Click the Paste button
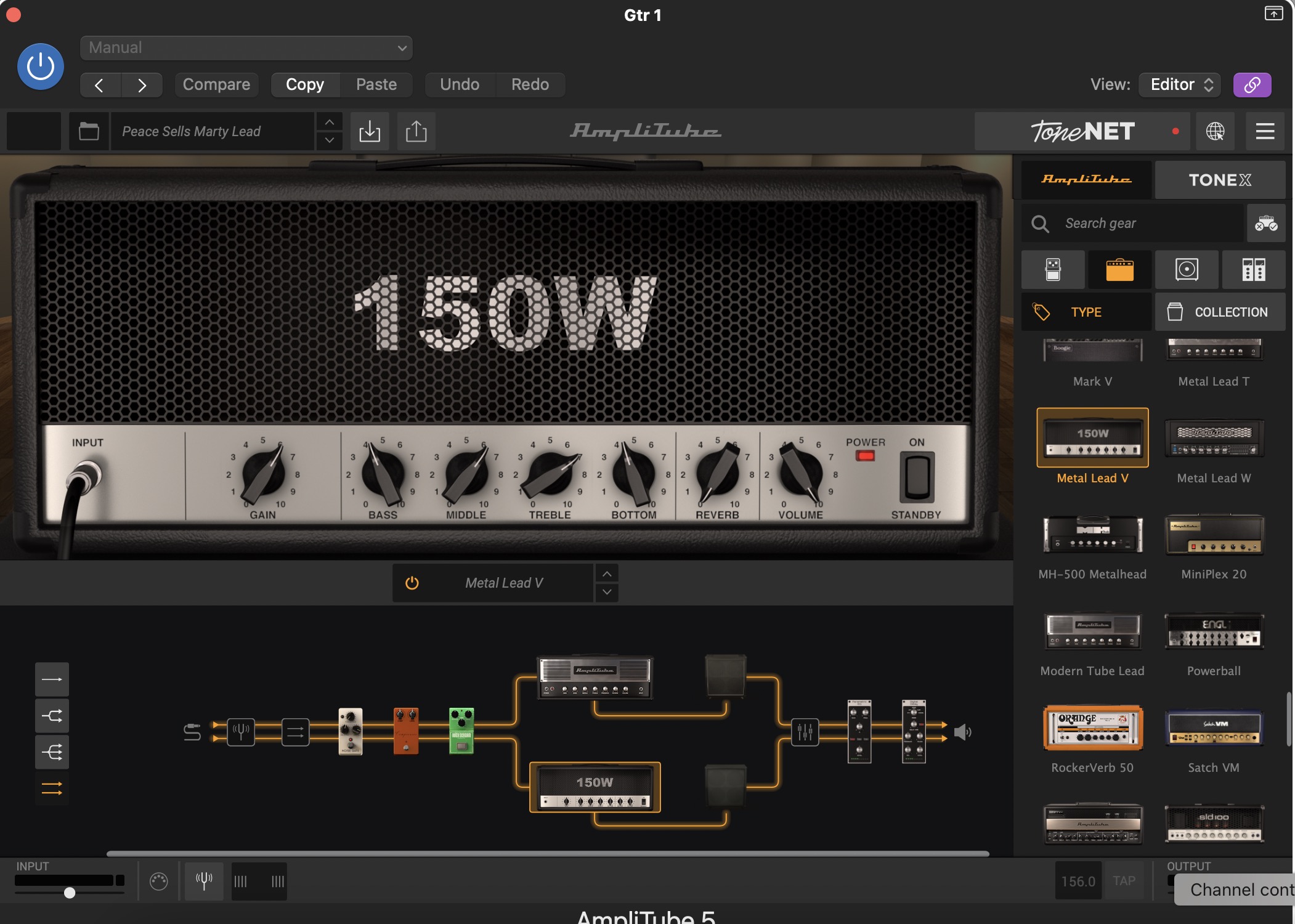Viewport: 1295px width, 924px height. (376, 84)
